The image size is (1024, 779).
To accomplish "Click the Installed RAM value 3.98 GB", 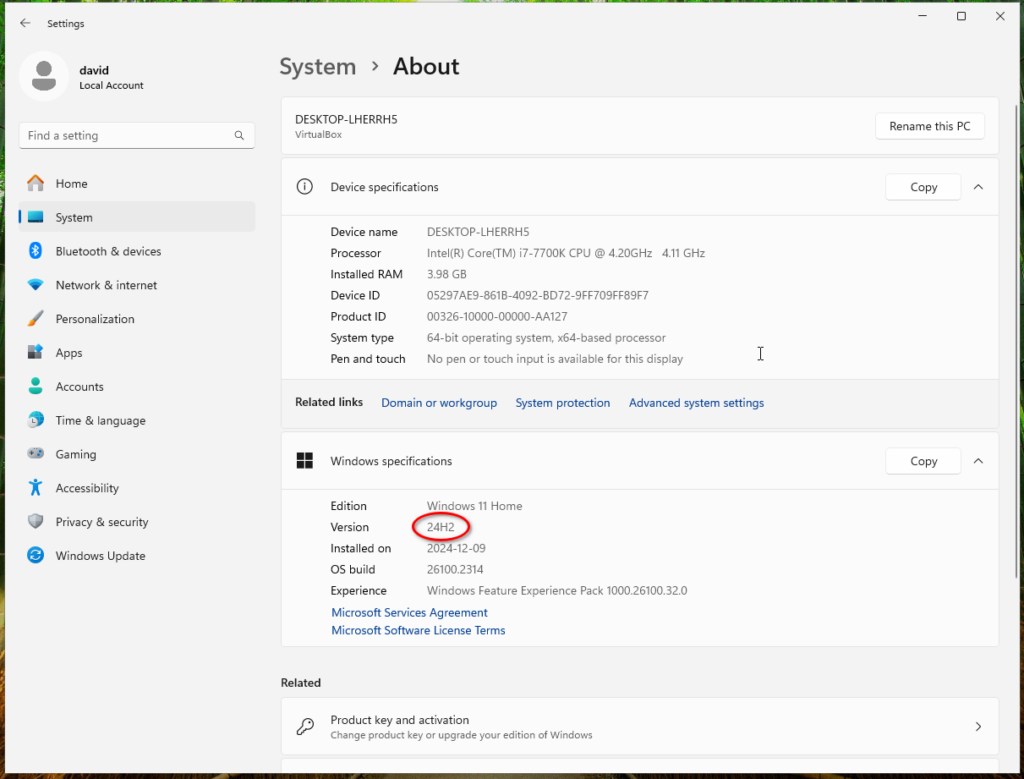I will point(447,274).
